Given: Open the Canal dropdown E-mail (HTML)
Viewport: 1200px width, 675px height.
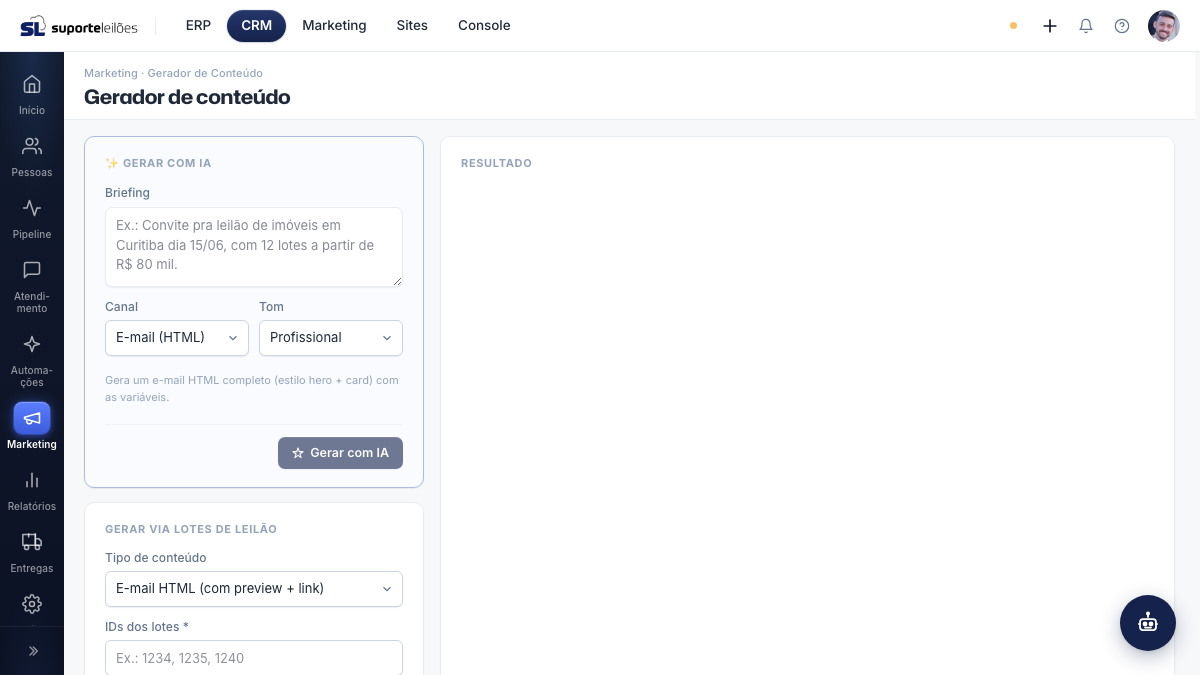Looking at the screenshot, I should tap(177, 338).
